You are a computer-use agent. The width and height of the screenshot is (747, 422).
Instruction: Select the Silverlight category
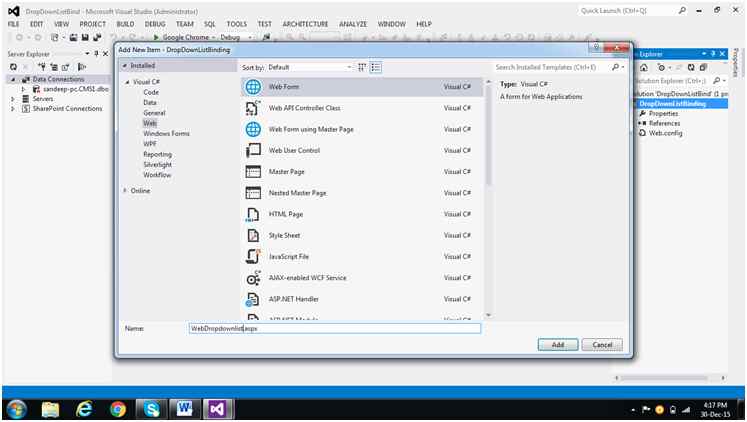click(158, 165)
